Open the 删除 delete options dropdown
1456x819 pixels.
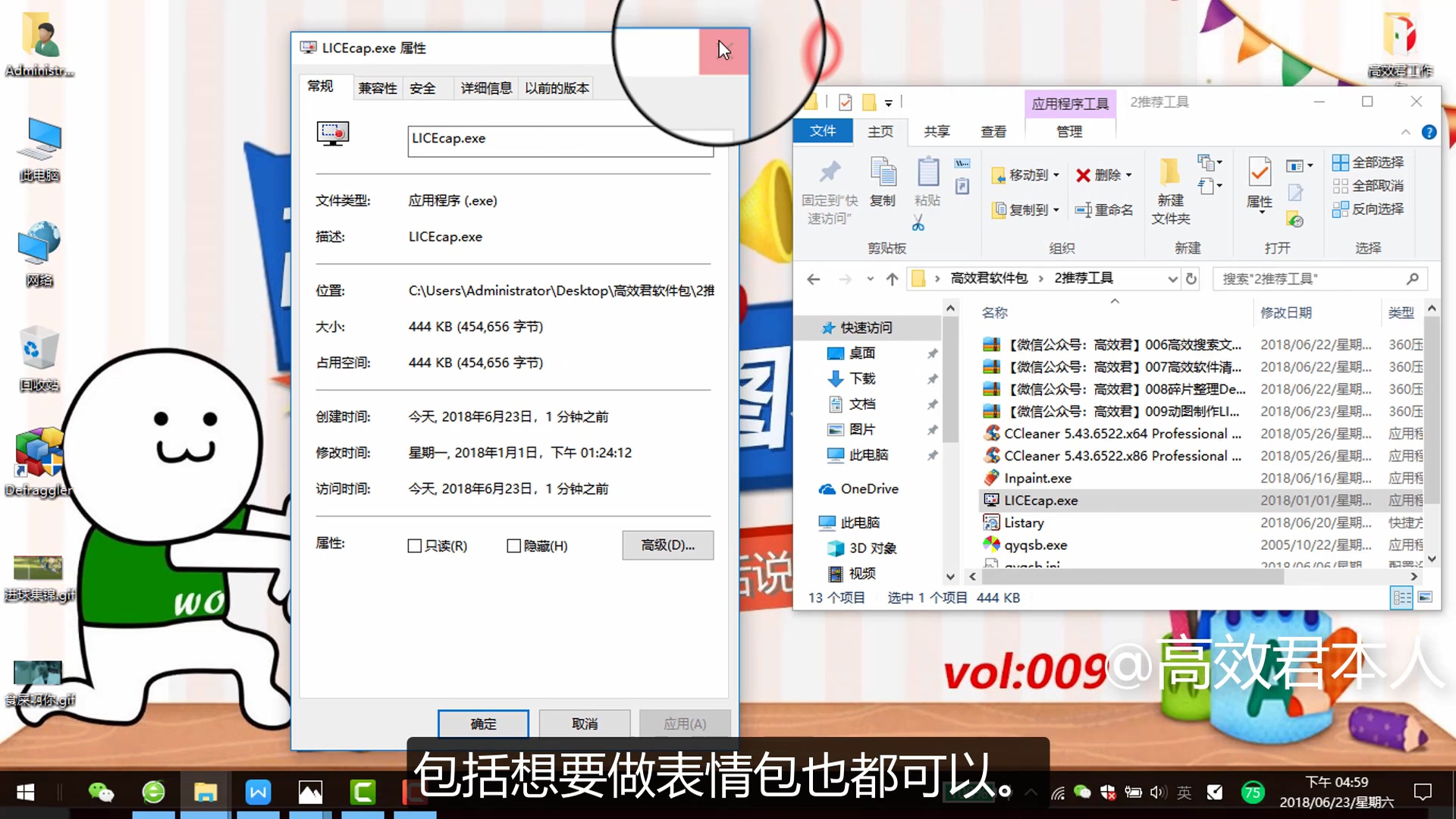[x=1128, y=175]
